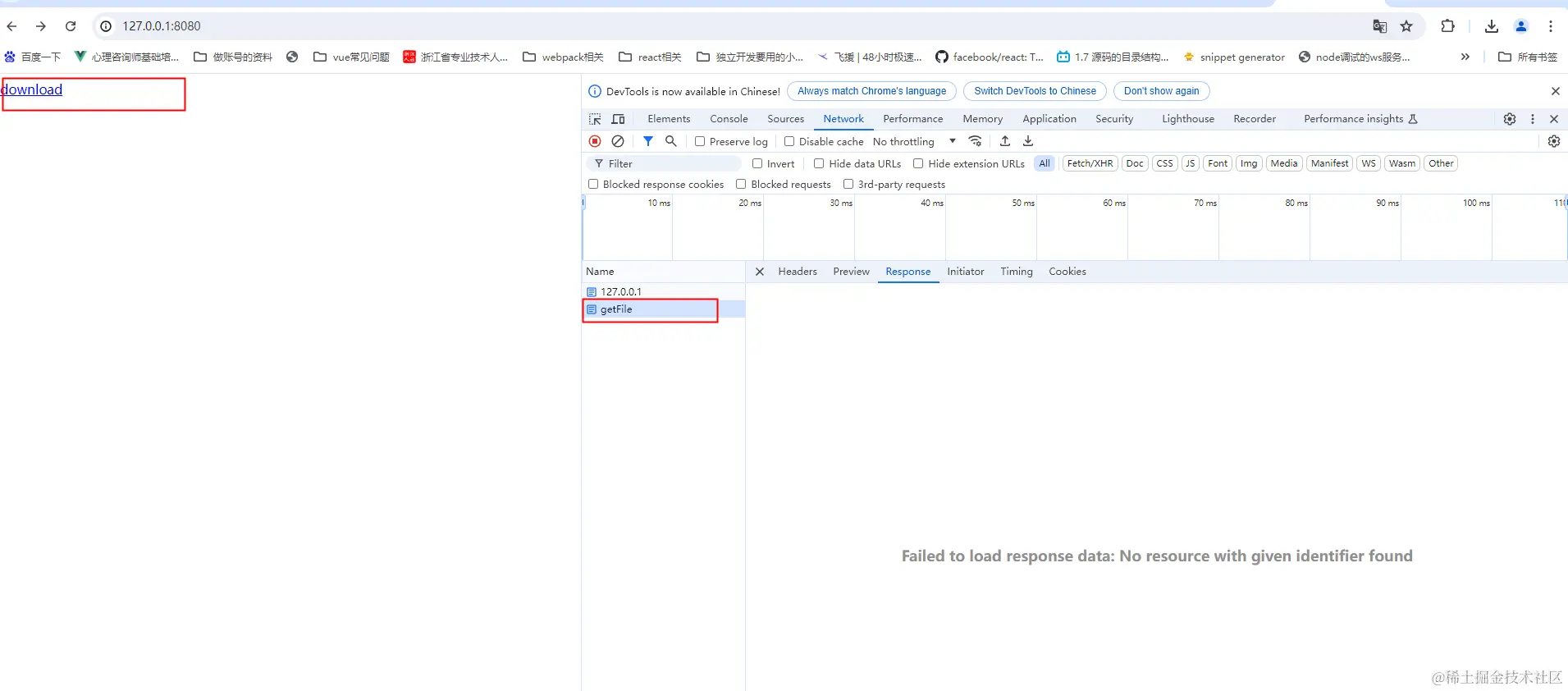Select the 127.0.0.1 request row
1568x691 pixels.
(x=664, y=291)
